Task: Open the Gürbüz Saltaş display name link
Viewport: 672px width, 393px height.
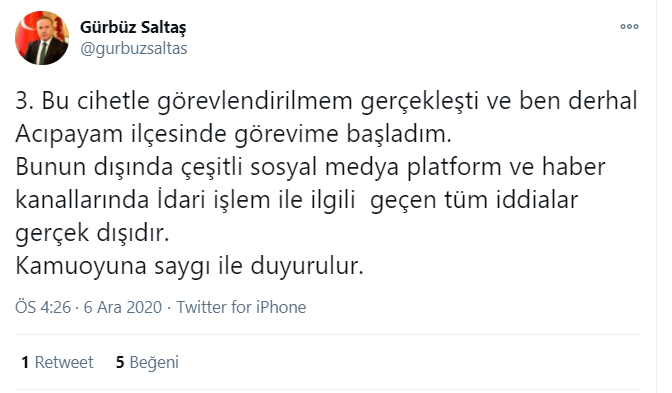Action: (x=133, y=27)
